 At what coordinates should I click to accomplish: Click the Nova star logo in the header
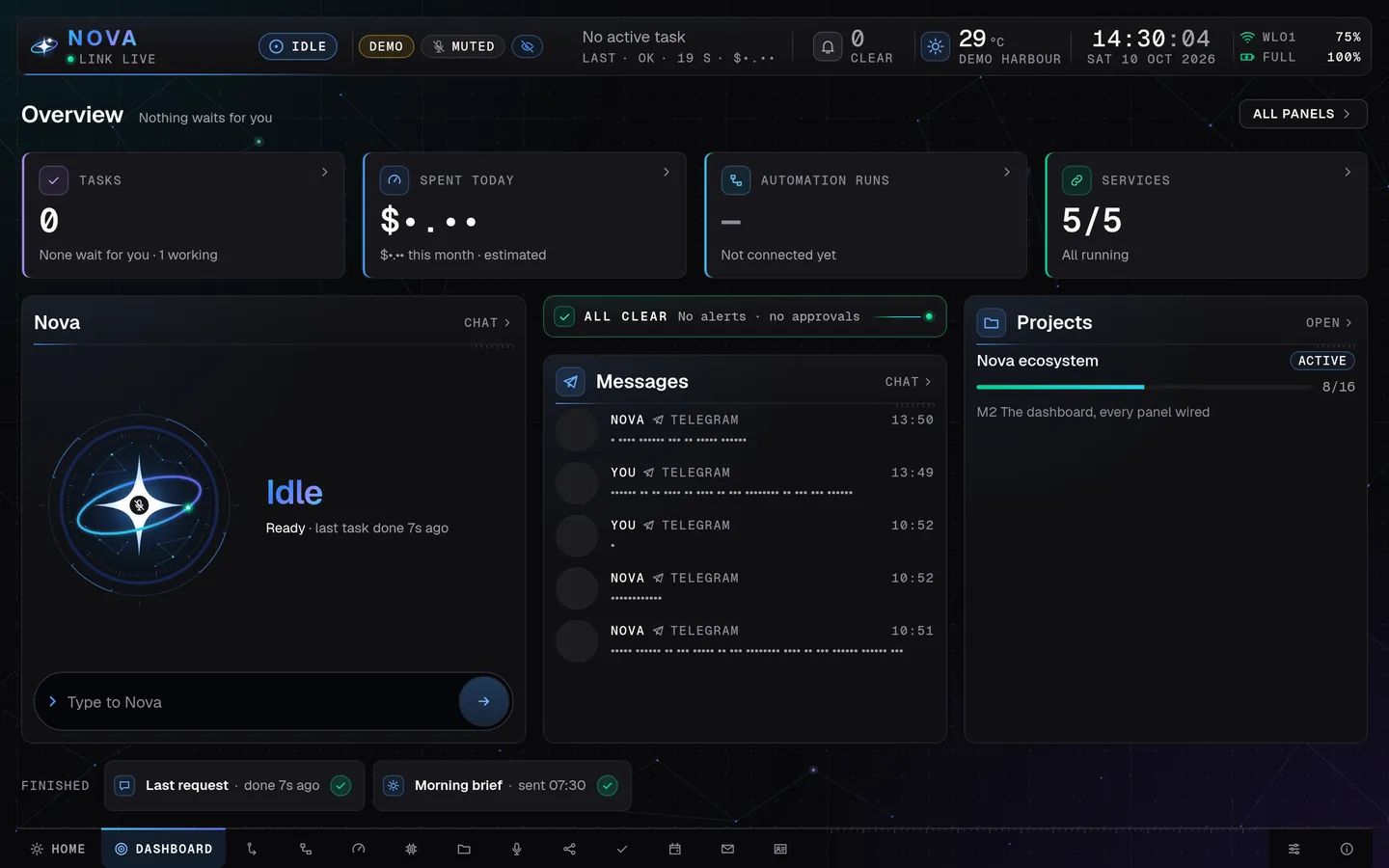click(x=44, y=46)
